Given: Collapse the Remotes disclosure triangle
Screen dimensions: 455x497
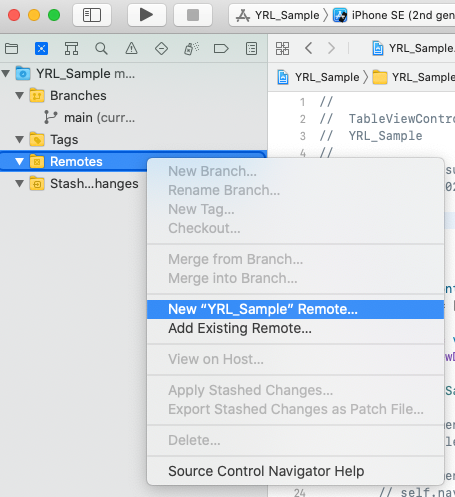Looking at the screenshot, I should pos(20,162).
